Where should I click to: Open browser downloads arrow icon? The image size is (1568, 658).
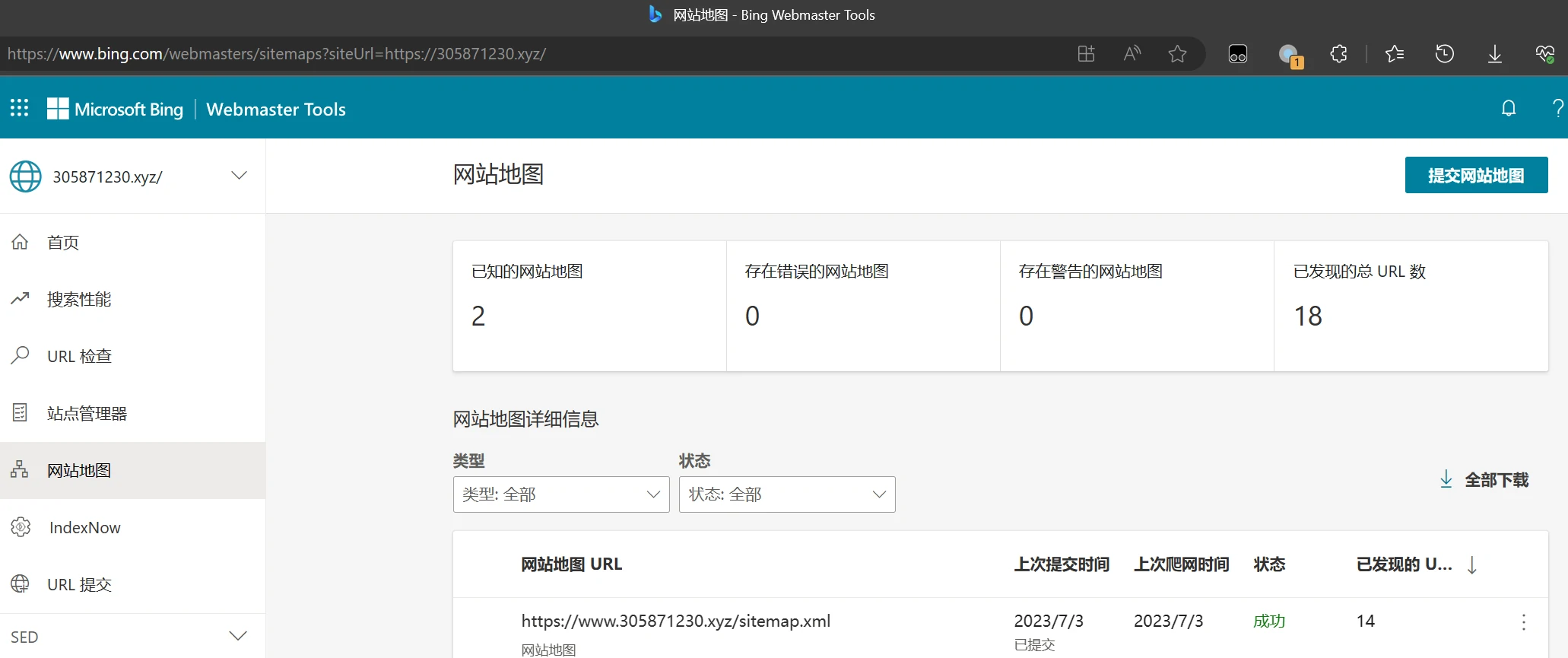click(1494, 54)
